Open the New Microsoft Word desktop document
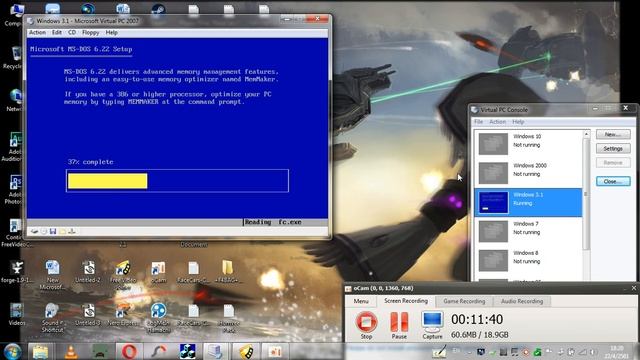This screenshot has width=640, height=360. pyautogui.click(x=52, y=274)
